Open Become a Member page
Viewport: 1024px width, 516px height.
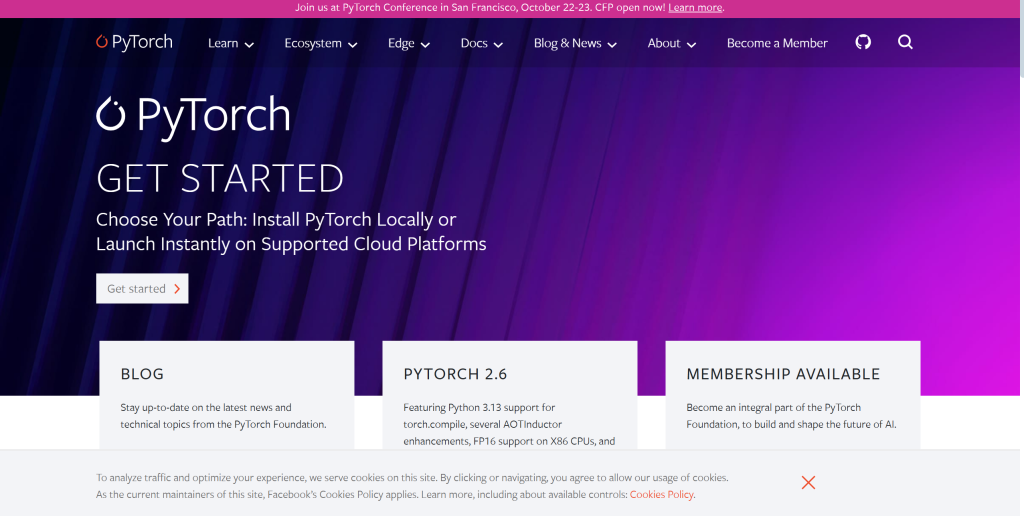click(x=777, y=43)
